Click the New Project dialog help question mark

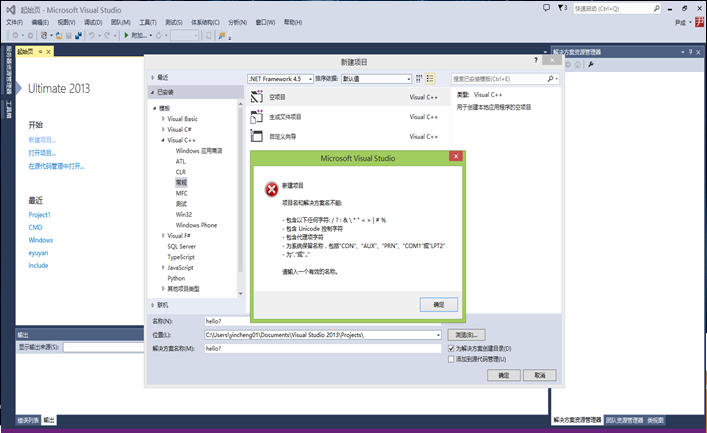click(x=536, y=60)
